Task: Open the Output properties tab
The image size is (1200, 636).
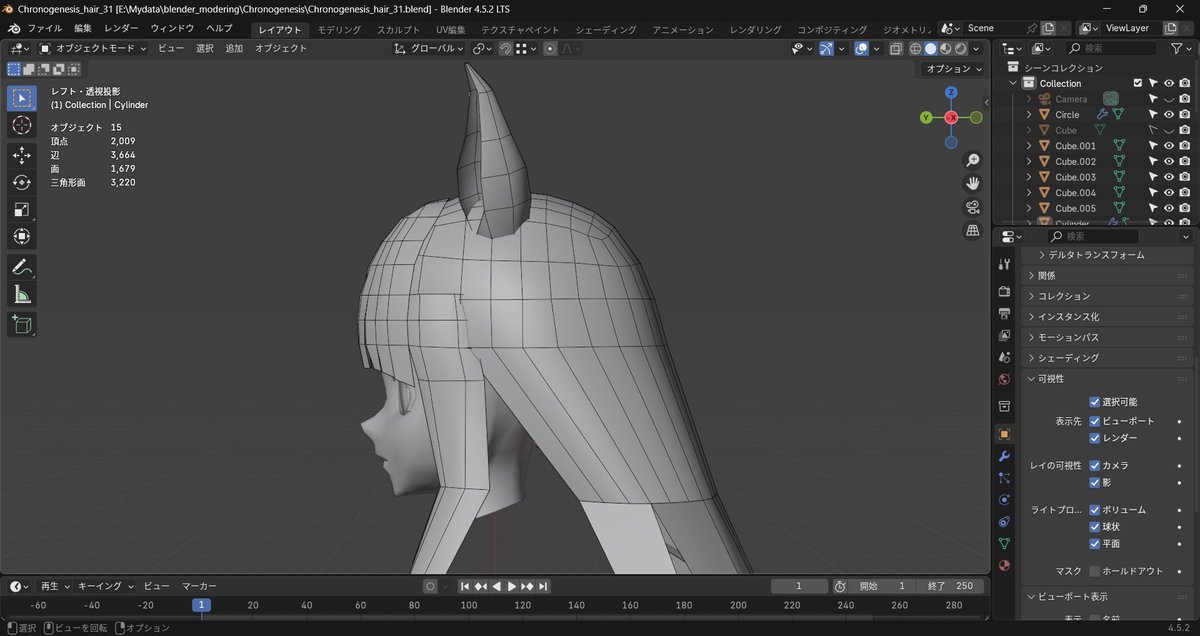Action: click(1004, 313)
